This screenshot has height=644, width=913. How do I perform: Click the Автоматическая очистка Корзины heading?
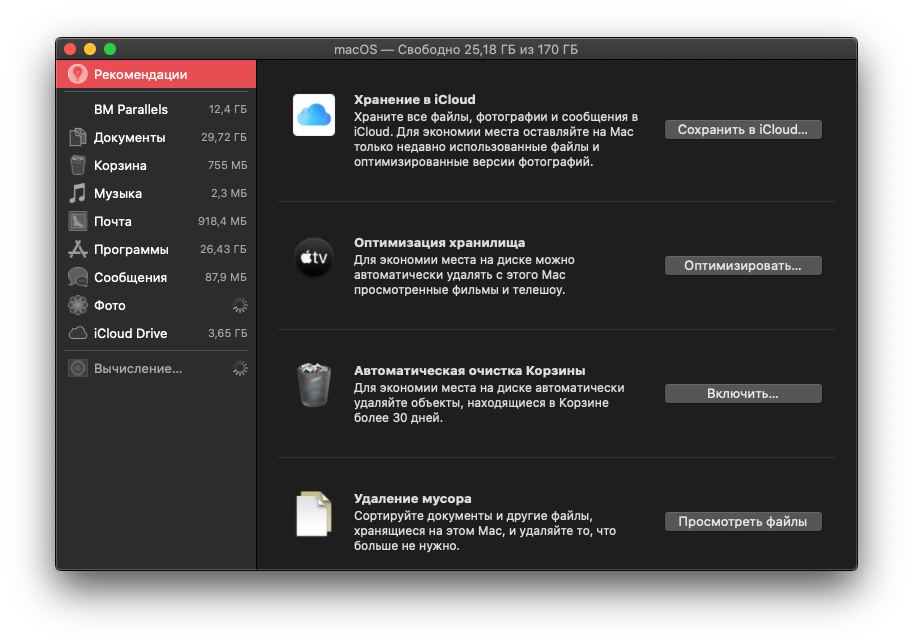click(470, 370)
